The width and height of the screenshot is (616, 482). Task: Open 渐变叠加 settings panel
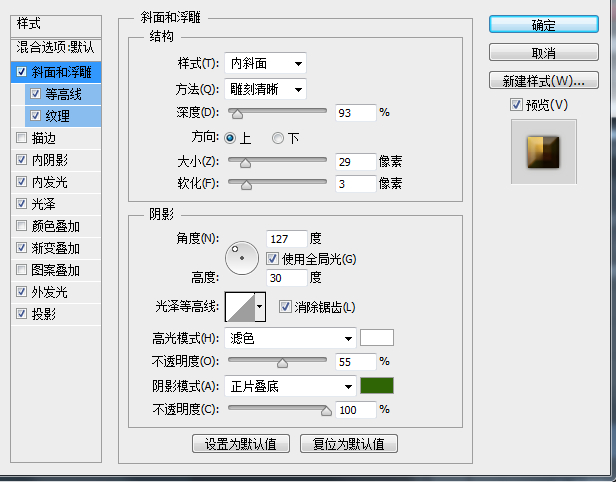point(55,248)
